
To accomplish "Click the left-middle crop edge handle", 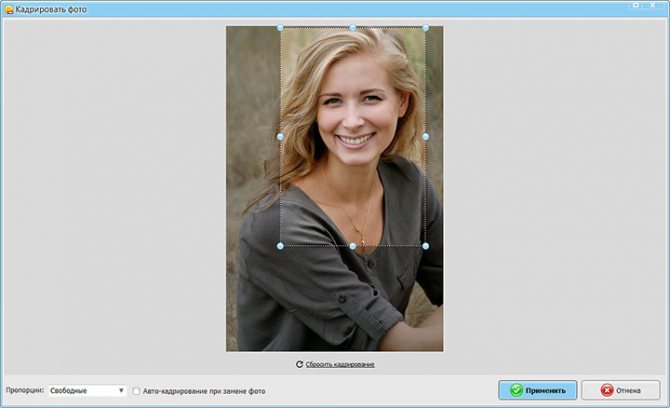I will 280,136.
